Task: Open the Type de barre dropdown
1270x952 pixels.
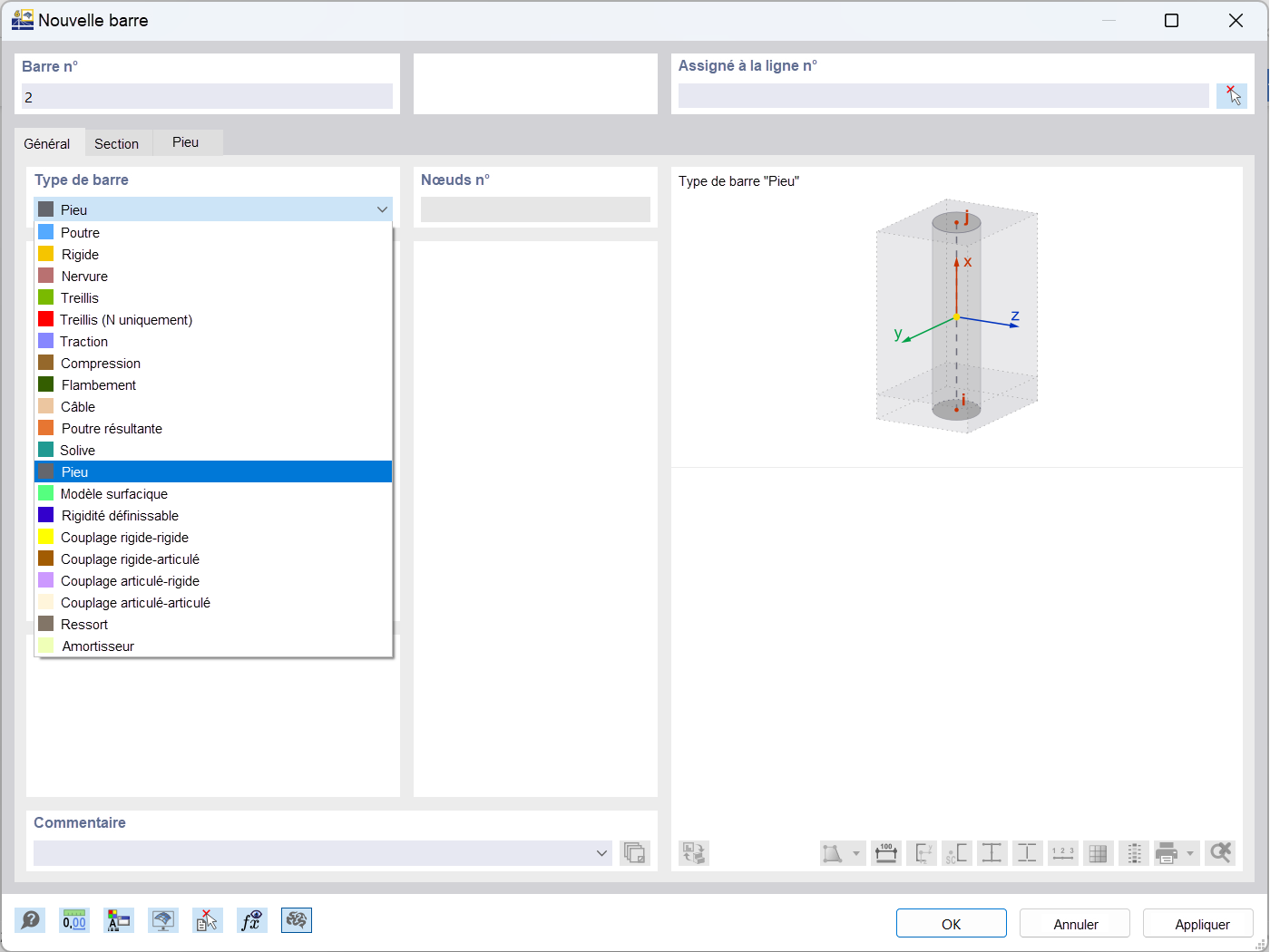Action: [x=382, y=209]
